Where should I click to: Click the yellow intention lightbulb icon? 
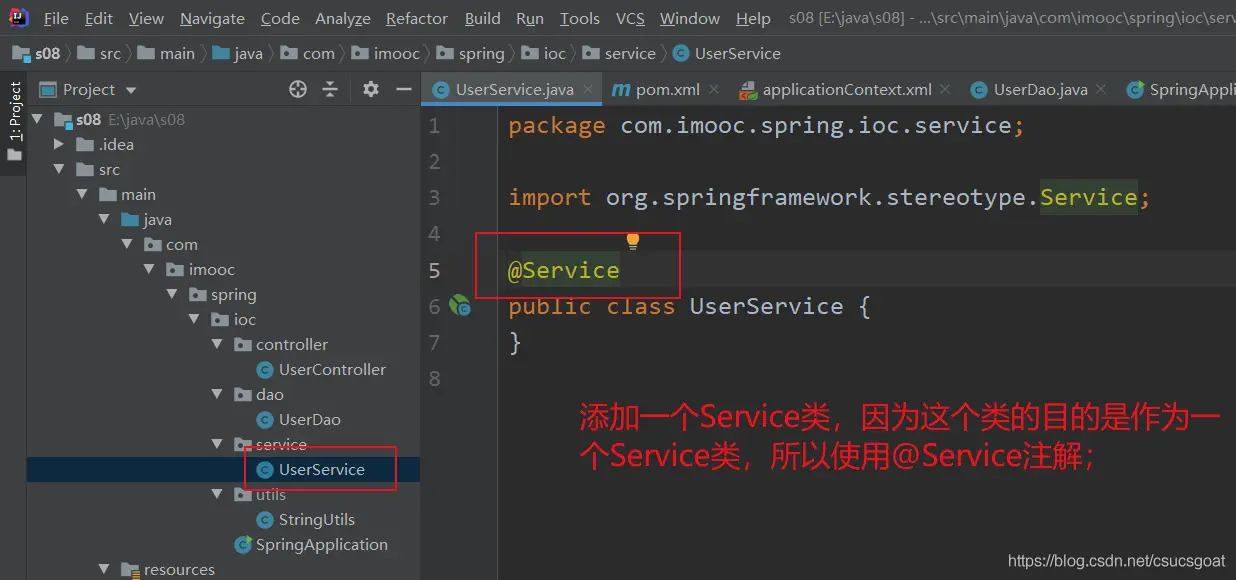[632, 241]
